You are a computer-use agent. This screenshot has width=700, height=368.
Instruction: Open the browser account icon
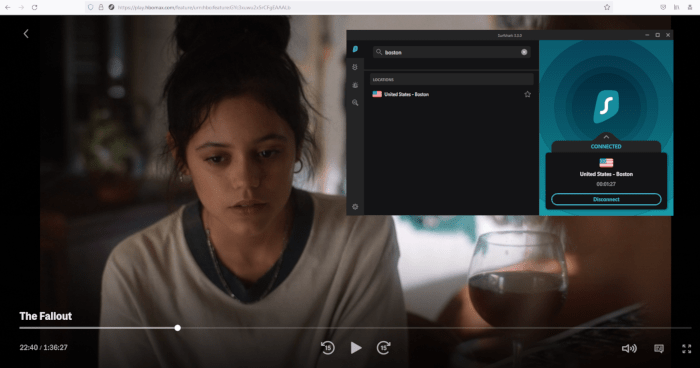click(x=690, y=7)
